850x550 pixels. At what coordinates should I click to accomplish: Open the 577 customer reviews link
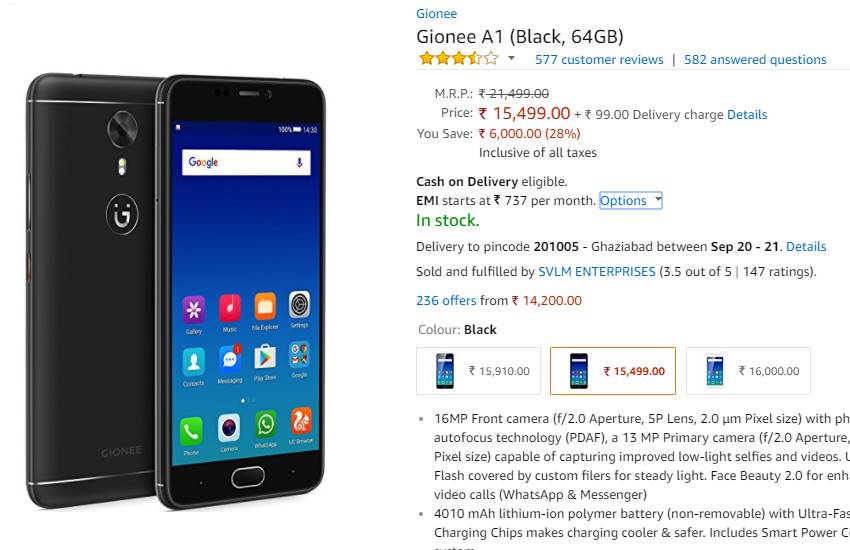[599, 60]
